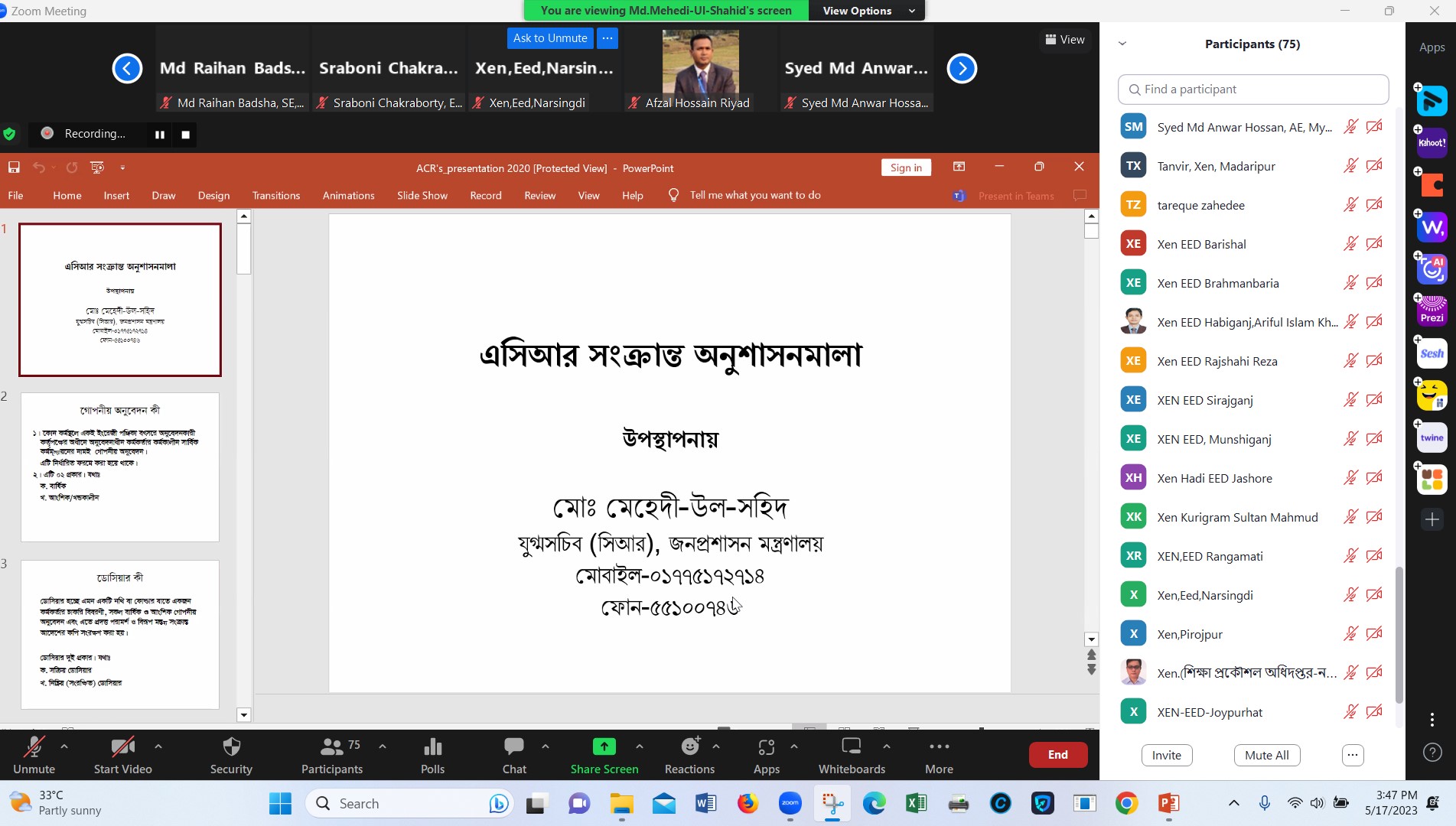Switch to the Design ribbon tab
This screenshot has width=1456, height=826.
pyautogui.click(x=213, y=195)
